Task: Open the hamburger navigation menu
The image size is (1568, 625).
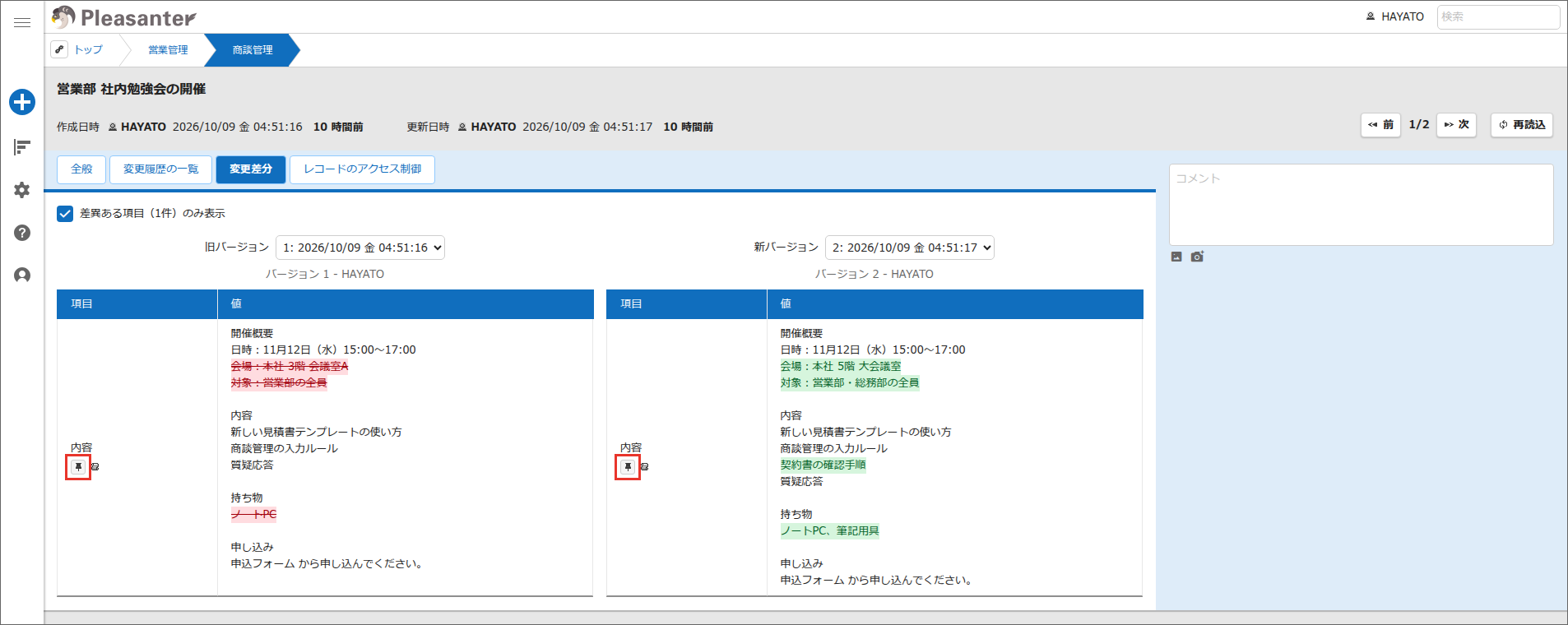Action: [22, 22]
